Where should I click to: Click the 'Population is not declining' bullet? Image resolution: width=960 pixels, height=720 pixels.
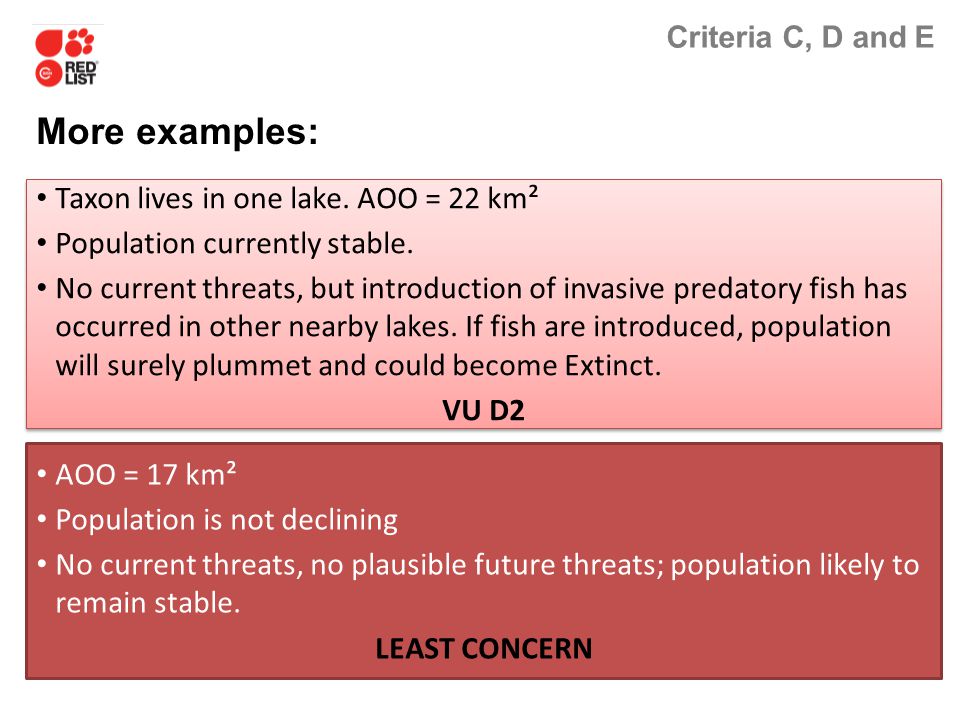(217, 520)
